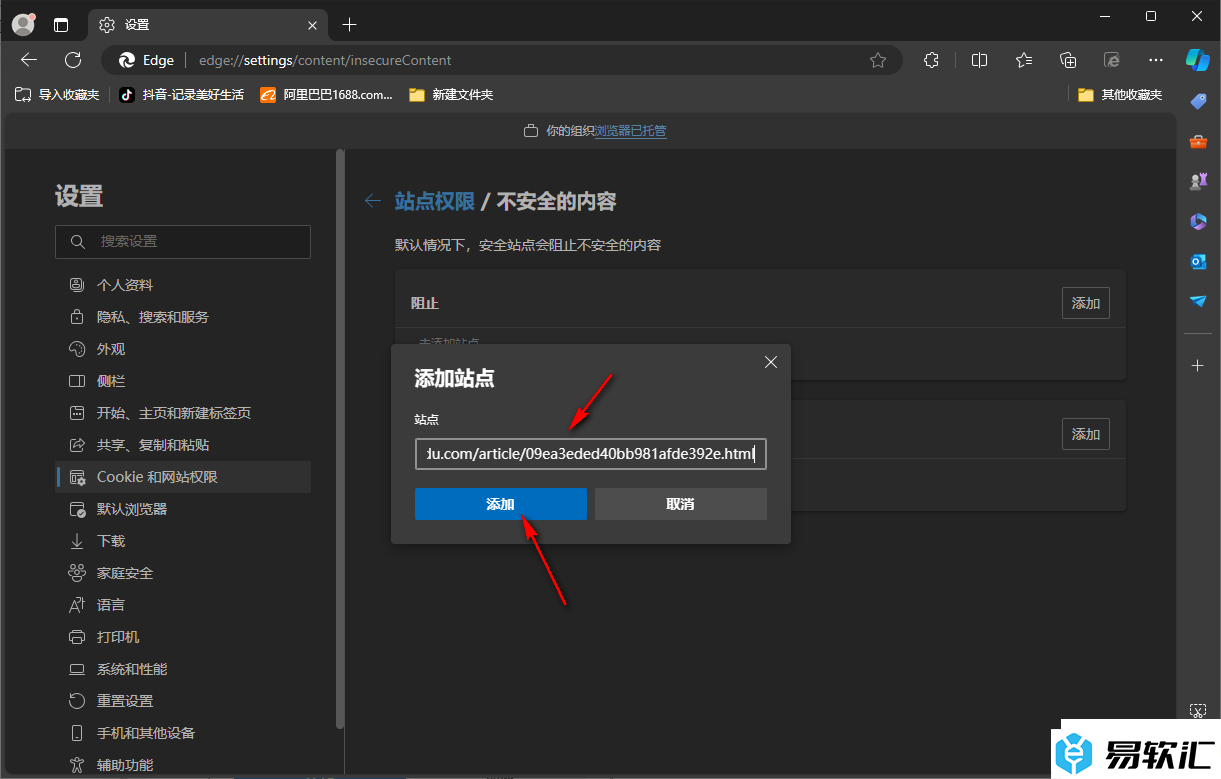Select Privacy, search and services in sidebar
The image size is (1221, 779).
point(152,317)
